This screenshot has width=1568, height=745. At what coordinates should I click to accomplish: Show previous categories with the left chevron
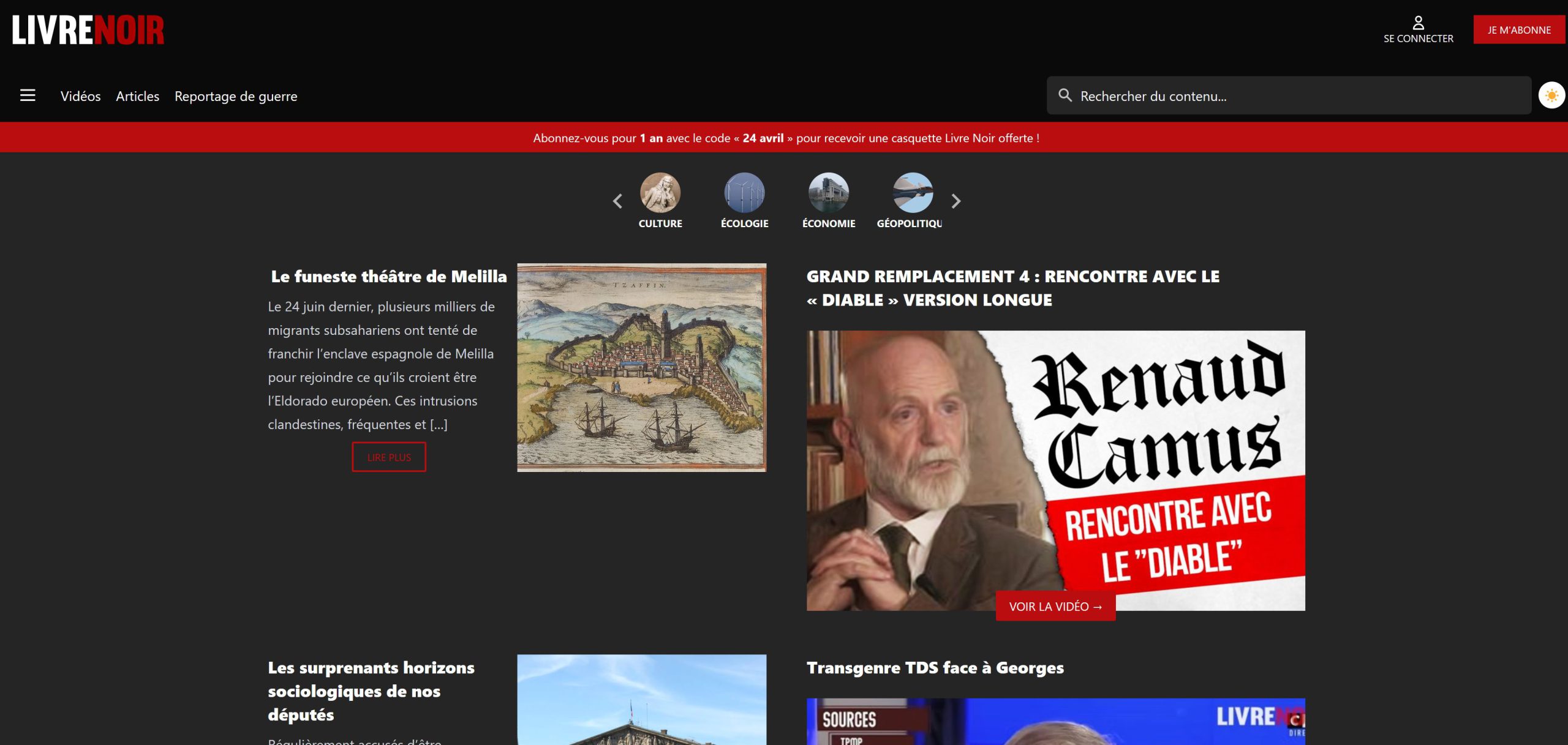tap(617, 201)
